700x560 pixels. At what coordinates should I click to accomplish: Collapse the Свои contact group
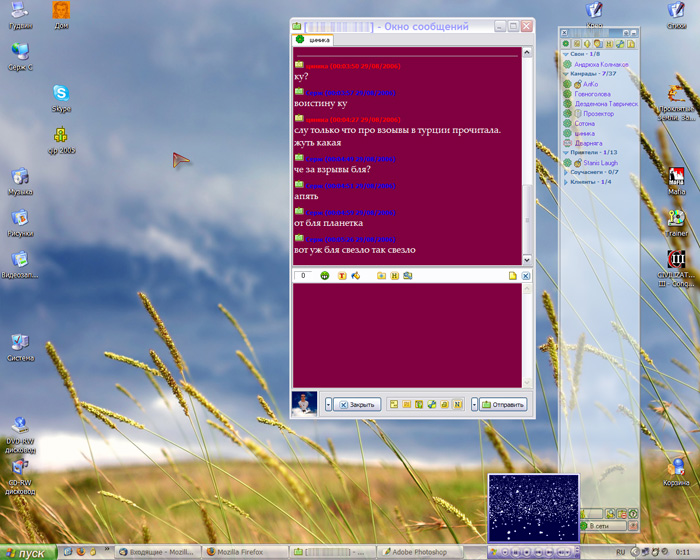click(x=566, y=54)
